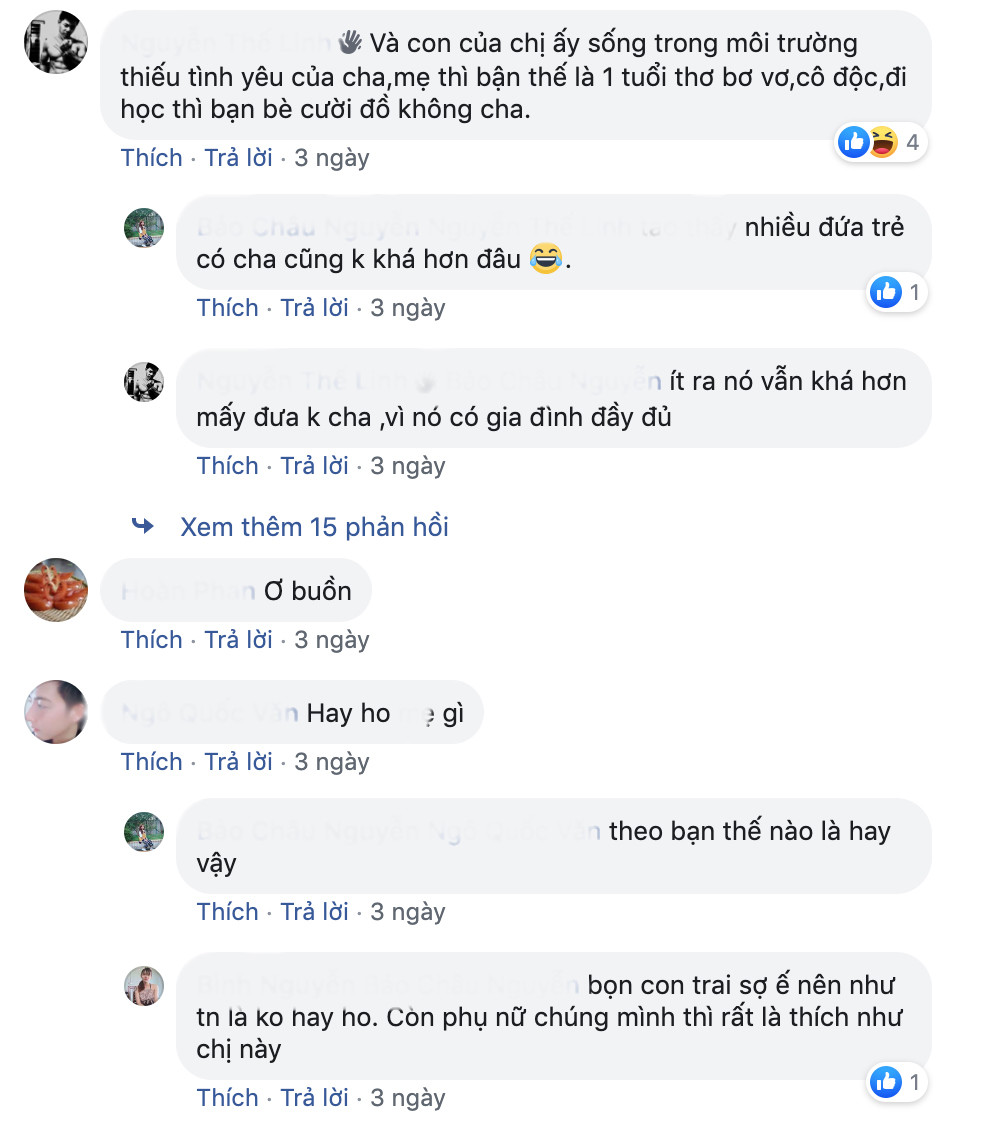Open Xem thêm 15 phản hồi replies
The width and height of the screenshot is (1000, 1142).
(313, 527)
